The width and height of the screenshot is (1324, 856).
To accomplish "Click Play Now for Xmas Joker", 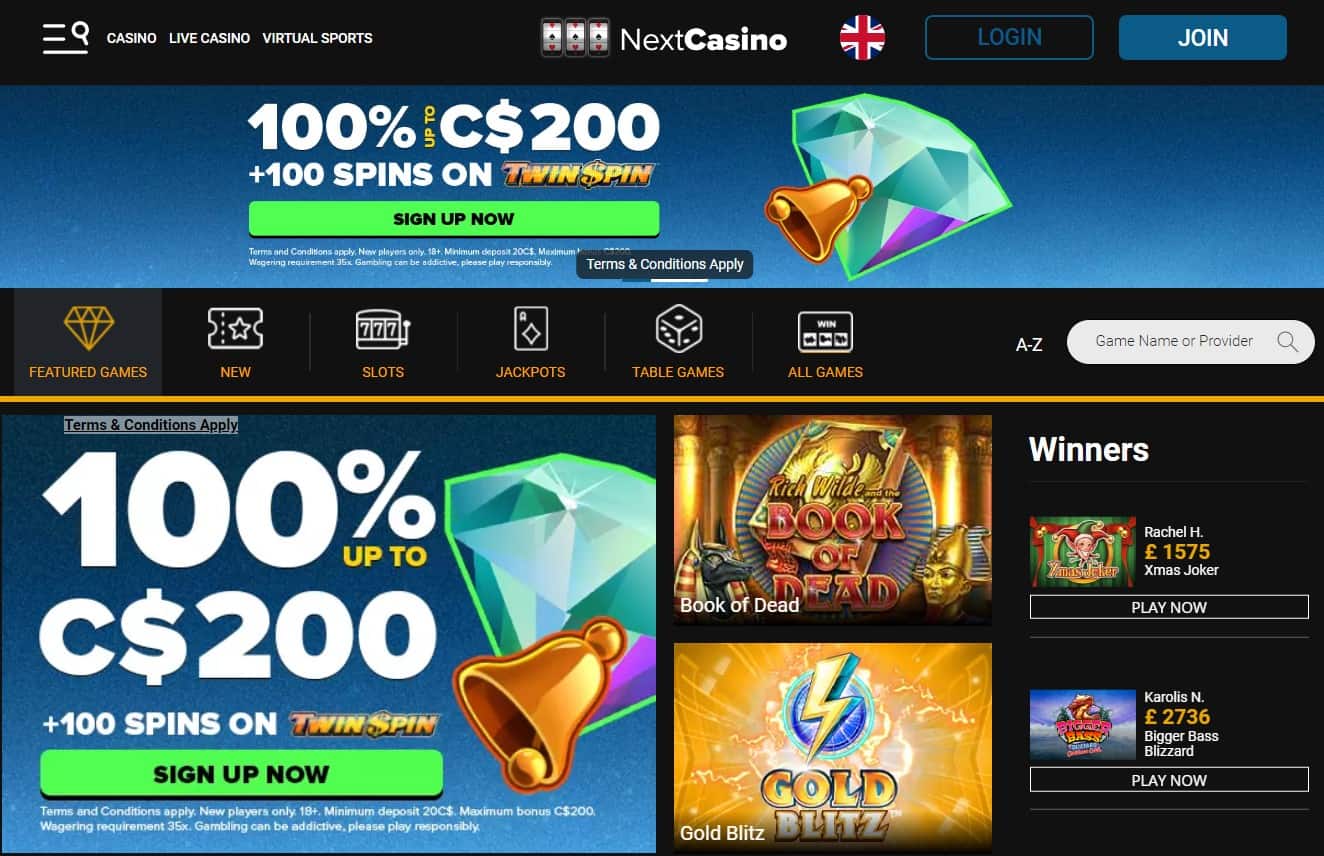I will [x=1169, y=607].
